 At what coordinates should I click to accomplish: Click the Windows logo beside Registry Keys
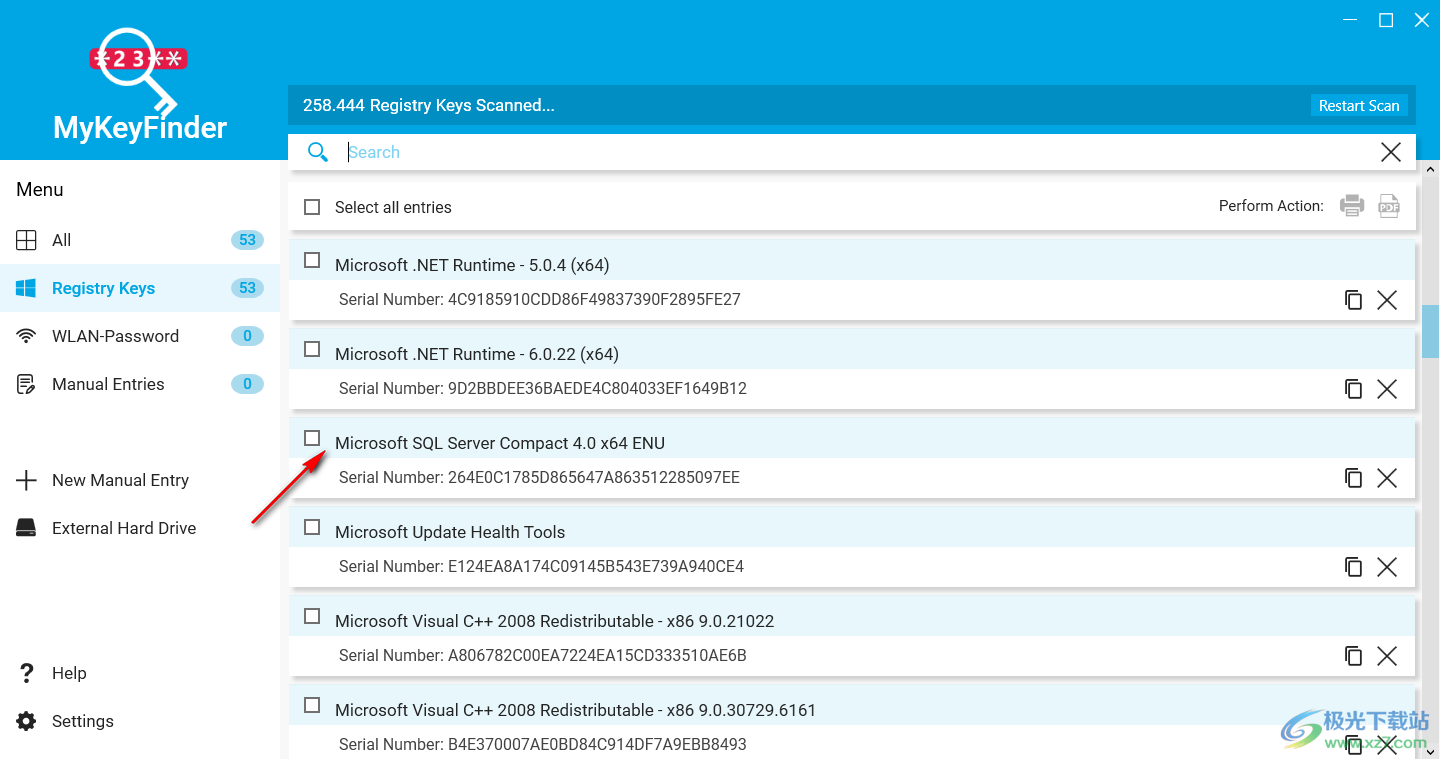click(26, 288)
